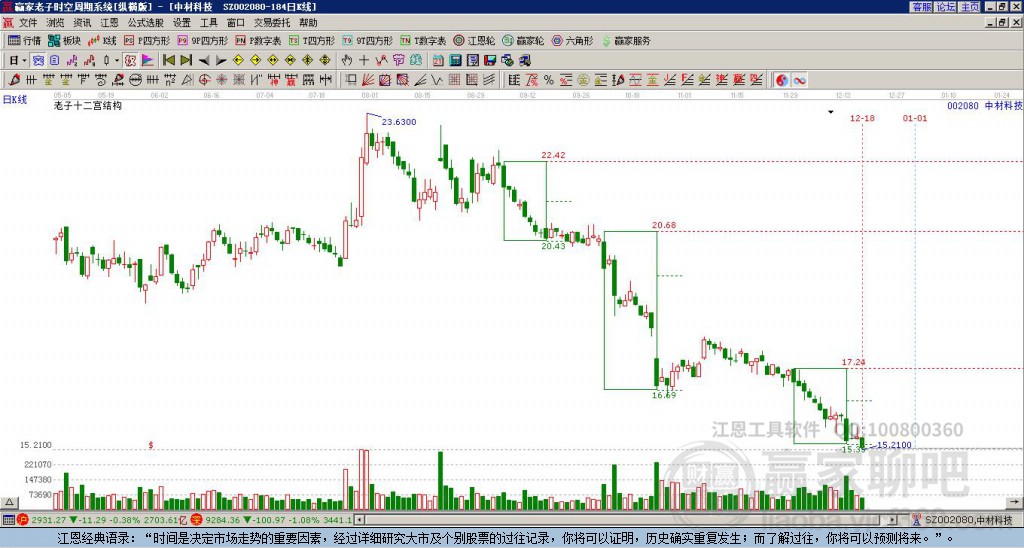Click the red floppy save icon
This screenshot has width=1024, height=548.
(490, 60)
